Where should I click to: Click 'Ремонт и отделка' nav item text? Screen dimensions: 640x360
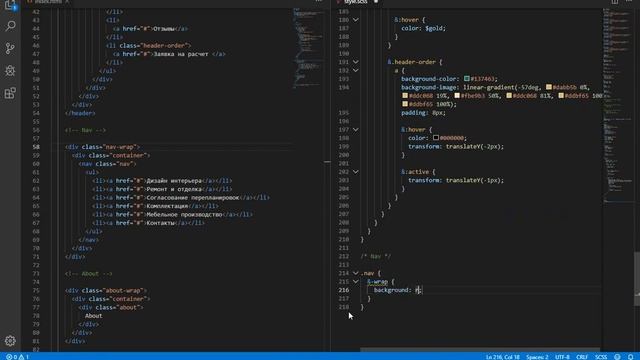[174, 189]
